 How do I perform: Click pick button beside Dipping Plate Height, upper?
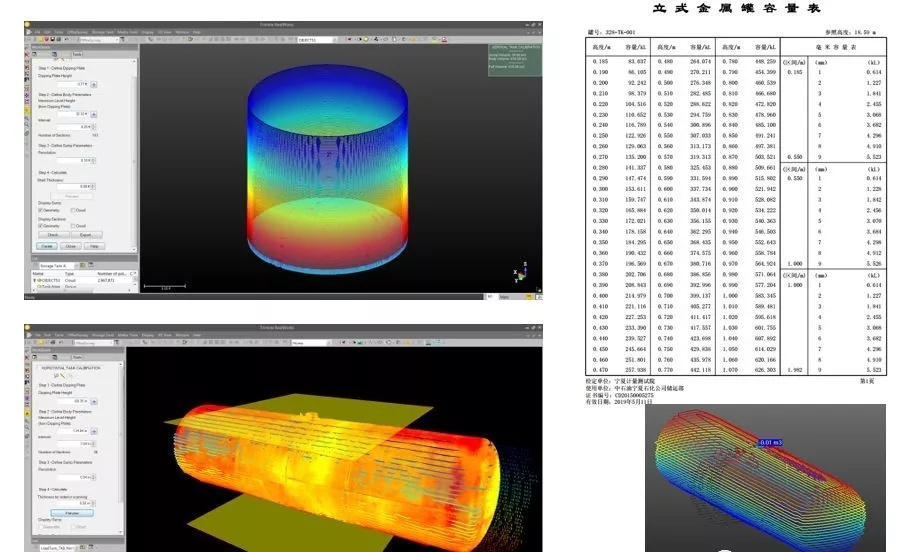(93, 85)
